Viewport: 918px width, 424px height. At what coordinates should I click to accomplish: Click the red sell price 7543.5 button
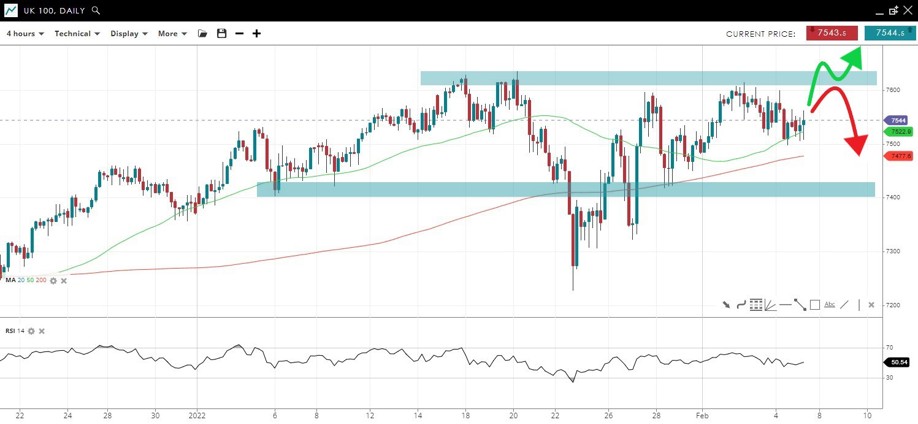click(x=832, y=33)
